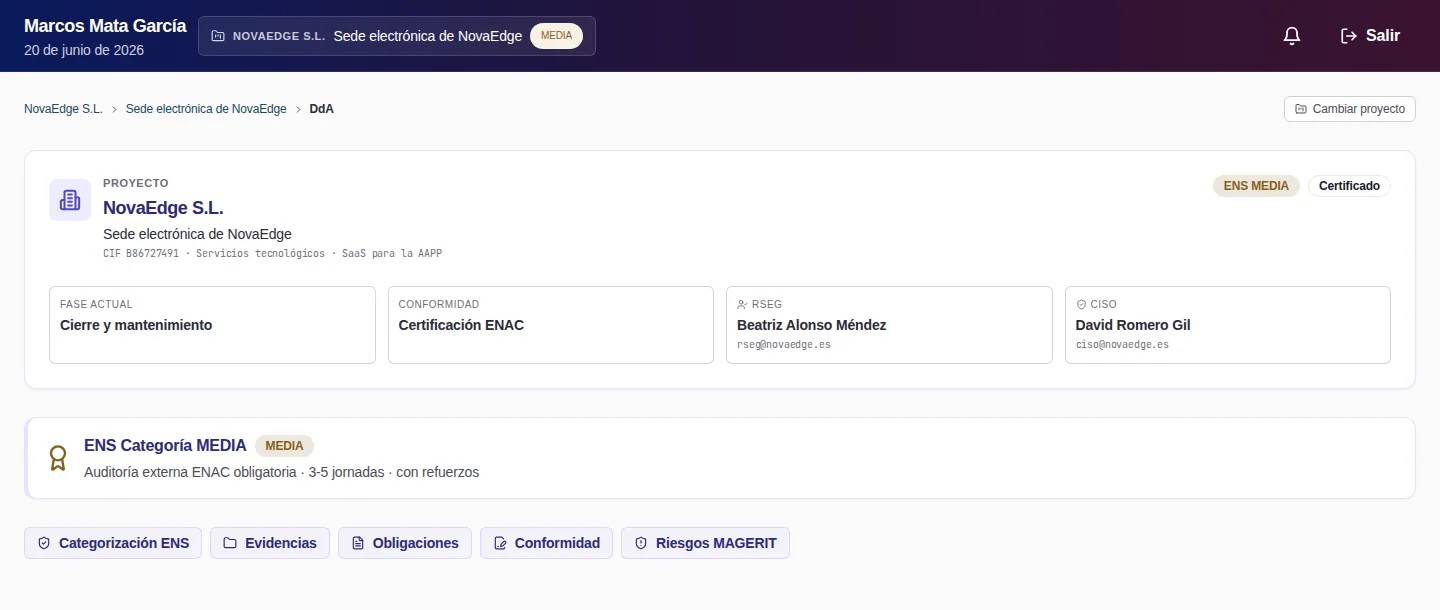The image size is (1440, 610).
Task: Click the Certificado status badge
Action: click(1349, 186)
